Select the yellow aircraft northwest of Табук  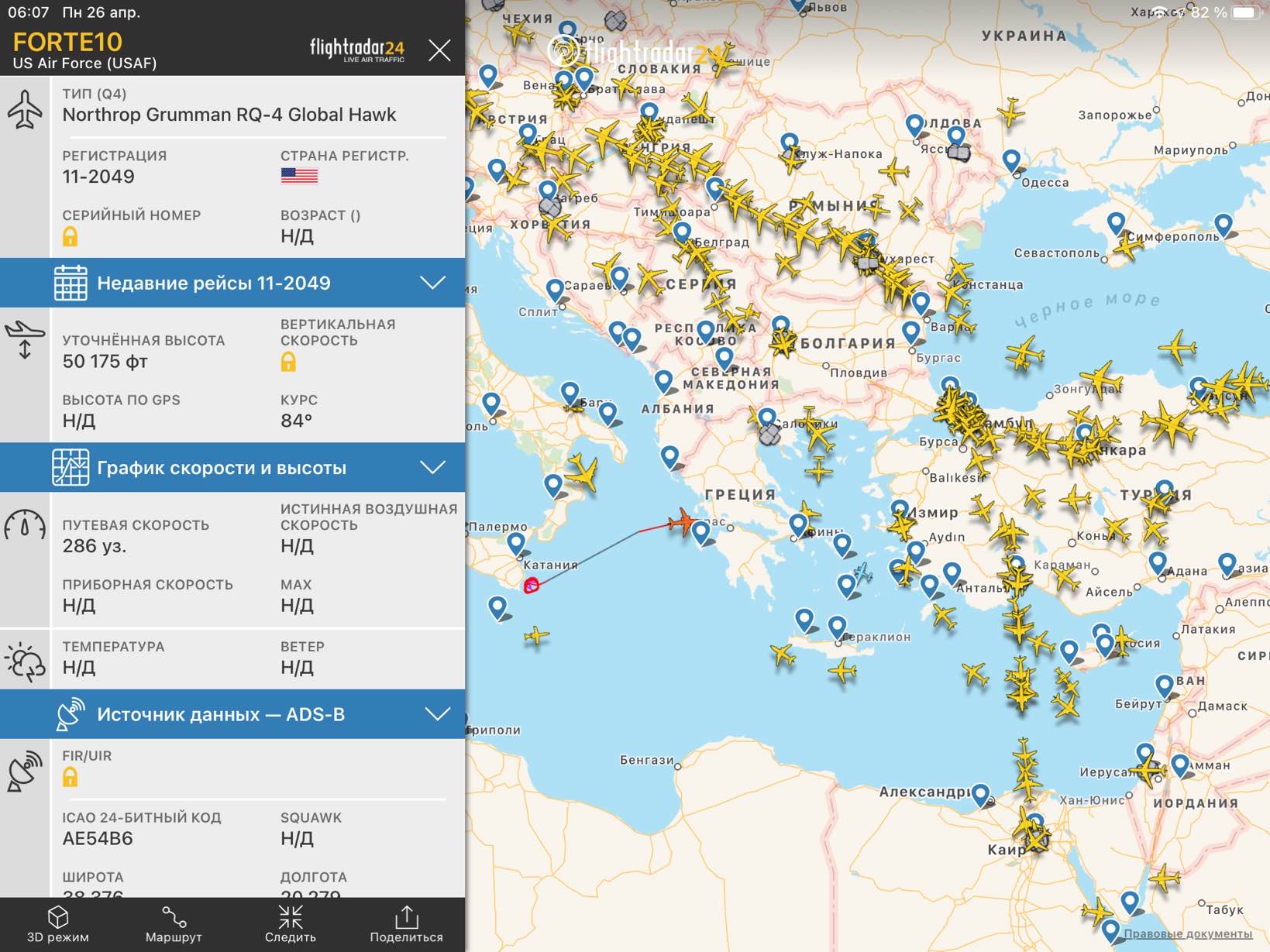pos(1165,878)
